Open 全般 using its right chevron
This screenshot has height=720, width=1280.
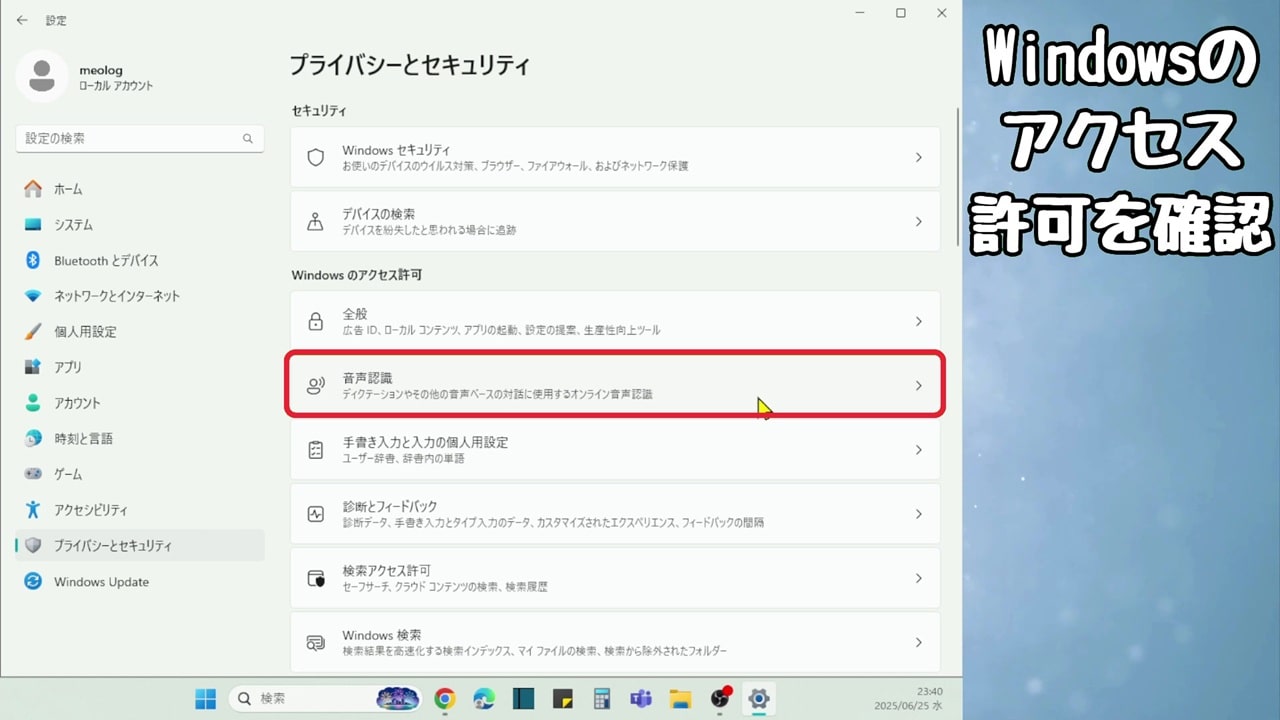tap(918, 321)
